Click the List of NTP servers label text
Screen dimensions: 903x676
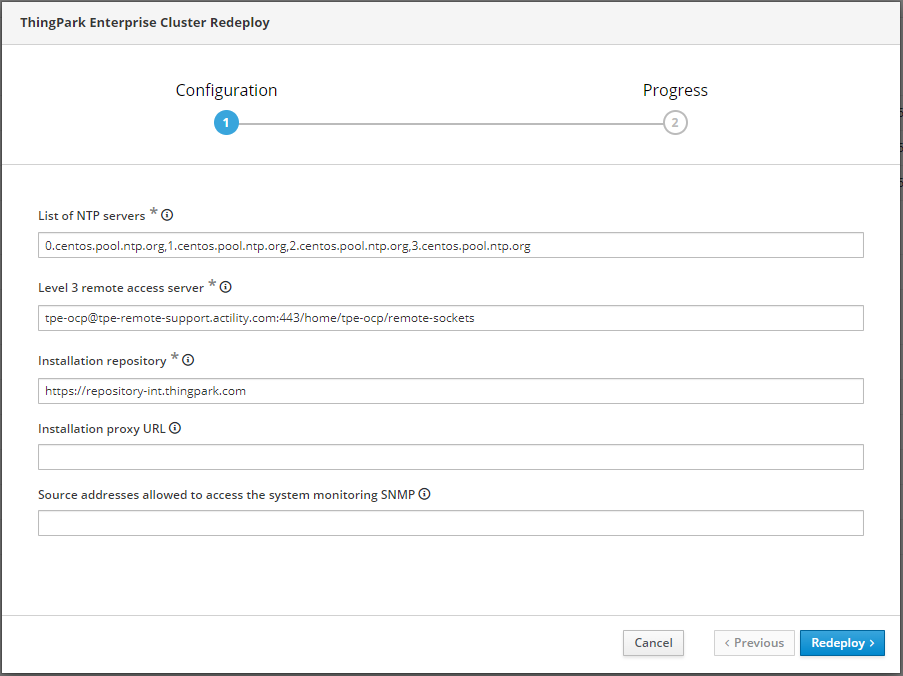[91, 216]
